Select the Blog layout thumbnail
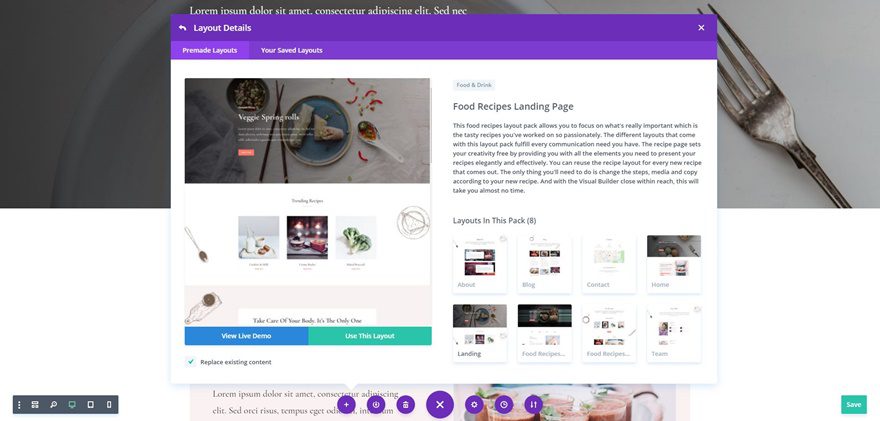The image size is (880, 421). coord(544,264)
